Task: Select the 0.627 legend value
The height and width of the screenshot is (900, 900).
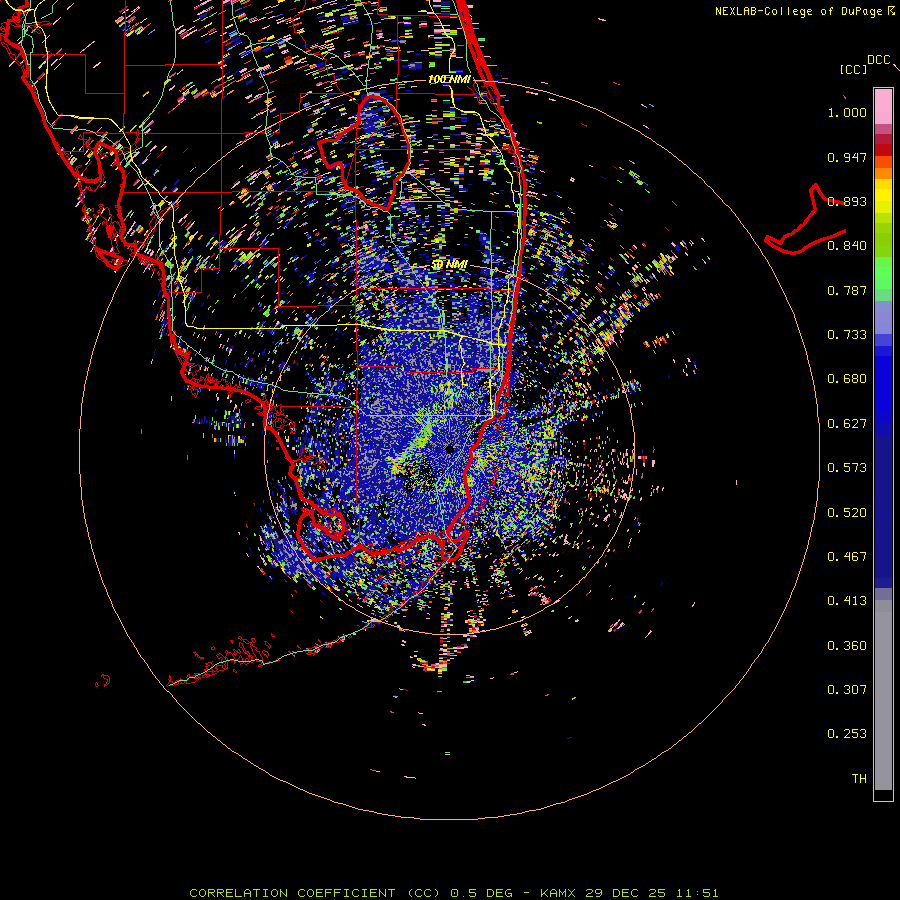Action: pyautogui.click(x=847, y=424)
